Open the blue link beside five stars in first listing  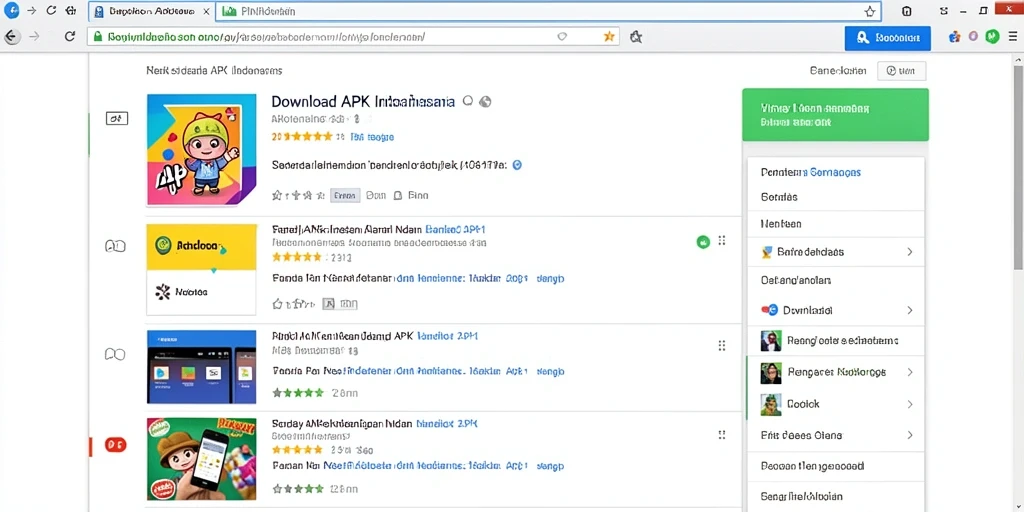[x=372, y=137]
